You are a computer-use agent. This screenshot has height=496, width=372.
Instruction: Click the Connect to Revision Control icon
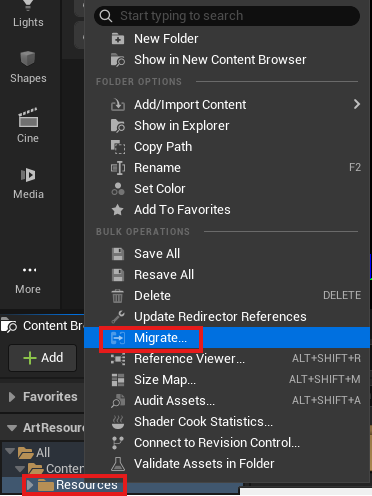pyautogui.click(x=117, y=443)
